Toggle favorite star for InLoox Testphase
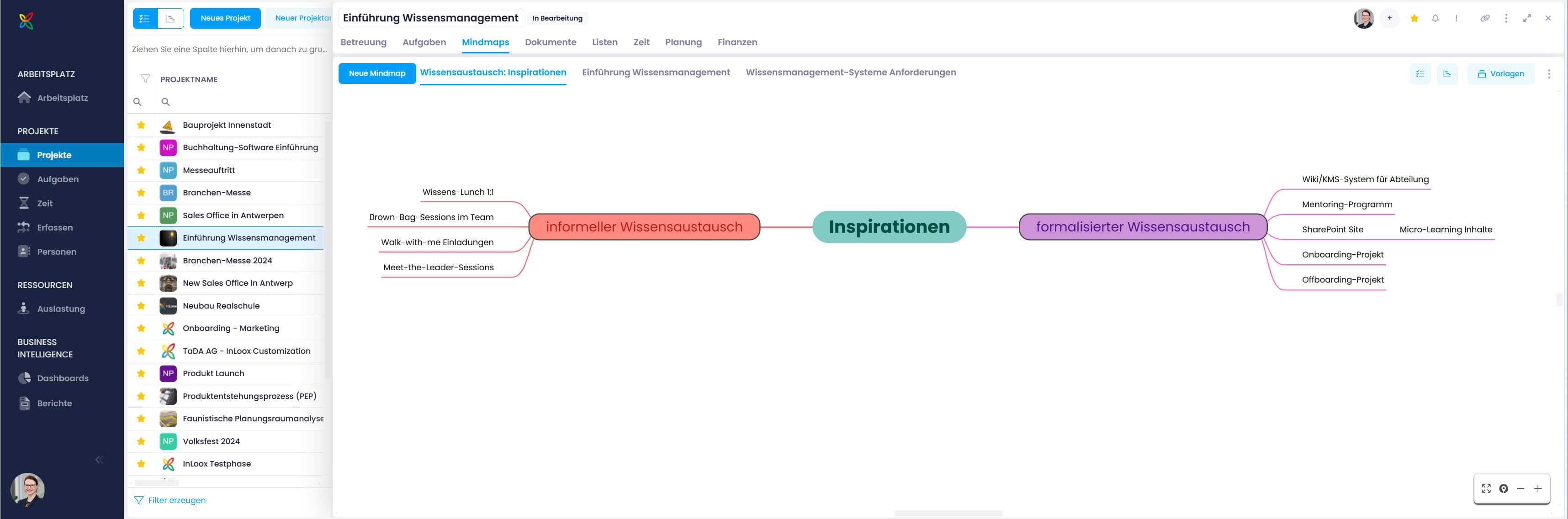Screen dimensions: 1568x519 [141, 464]
